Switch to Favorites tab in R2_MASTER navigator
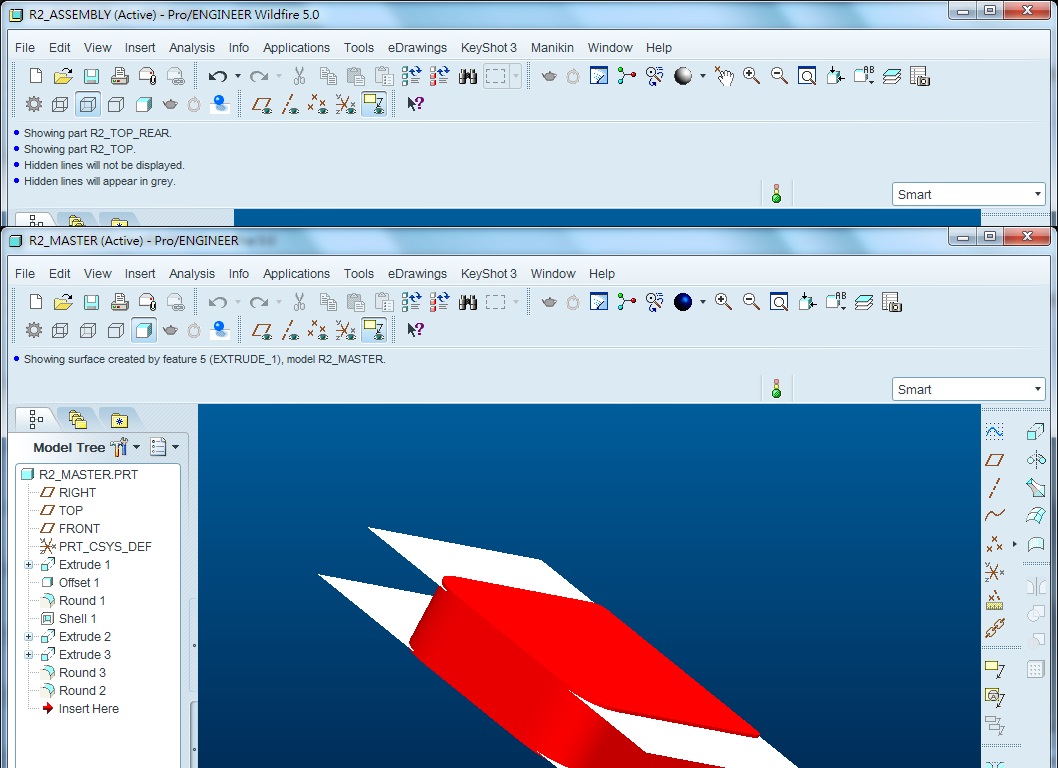Screen dimensions: 1058x768 tap(119, 420)
